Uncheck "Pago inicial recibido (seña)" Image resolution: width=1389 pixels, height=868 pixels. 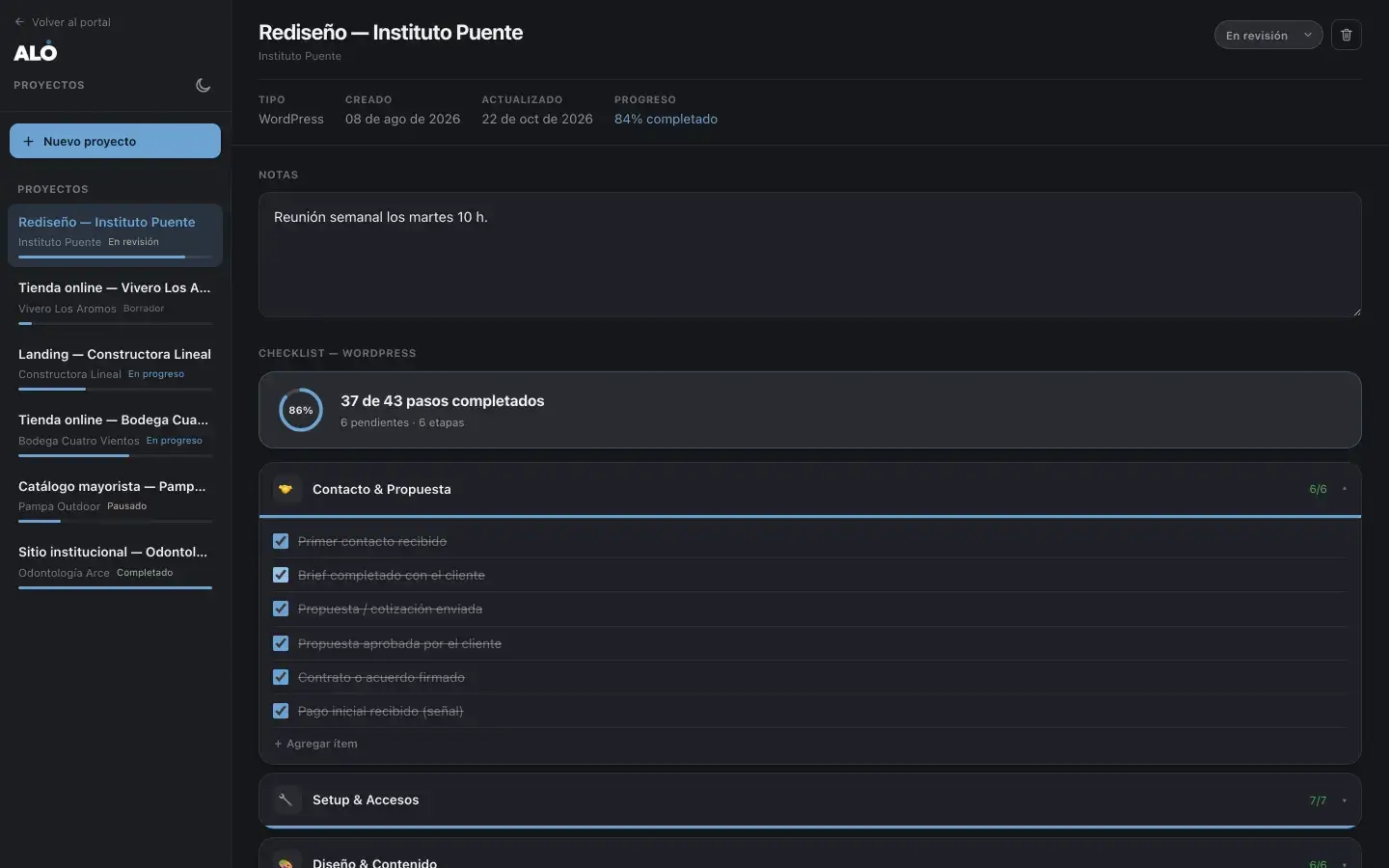[281, 711]
